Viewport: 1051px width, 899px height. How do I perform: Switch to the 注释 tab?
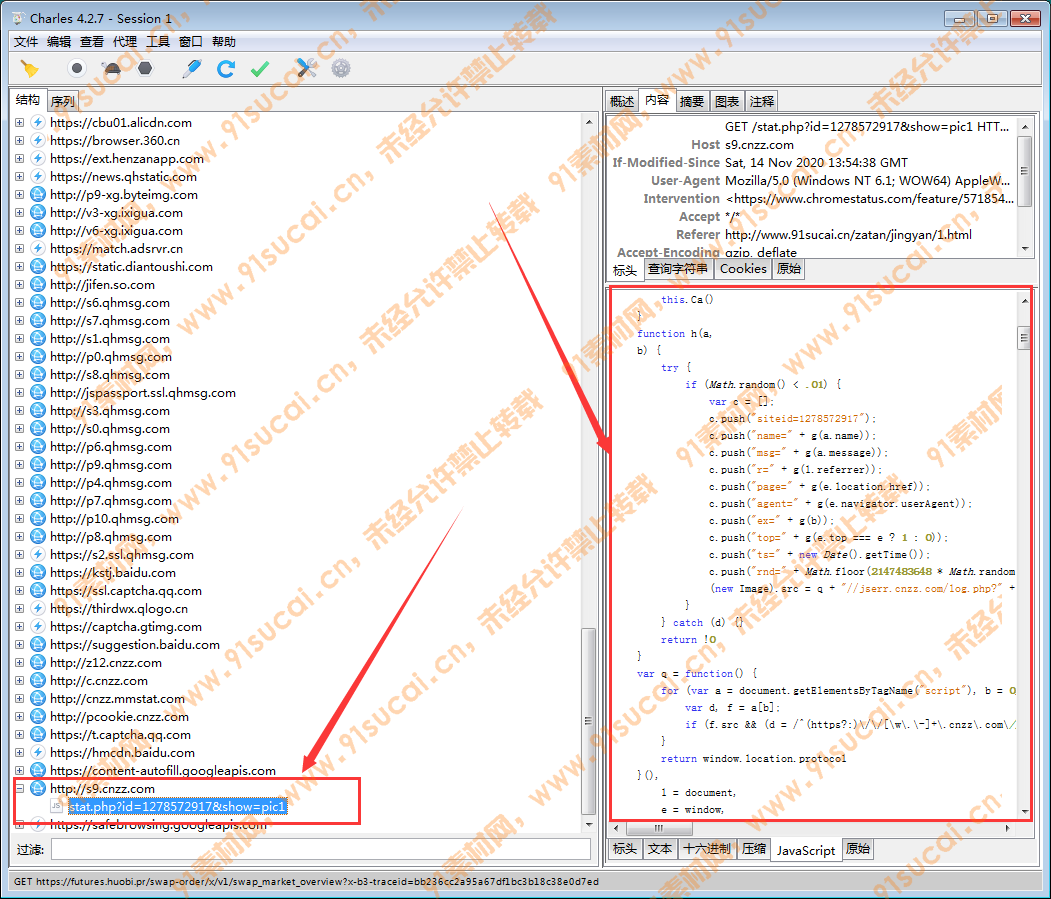click(x=761, y=101)
